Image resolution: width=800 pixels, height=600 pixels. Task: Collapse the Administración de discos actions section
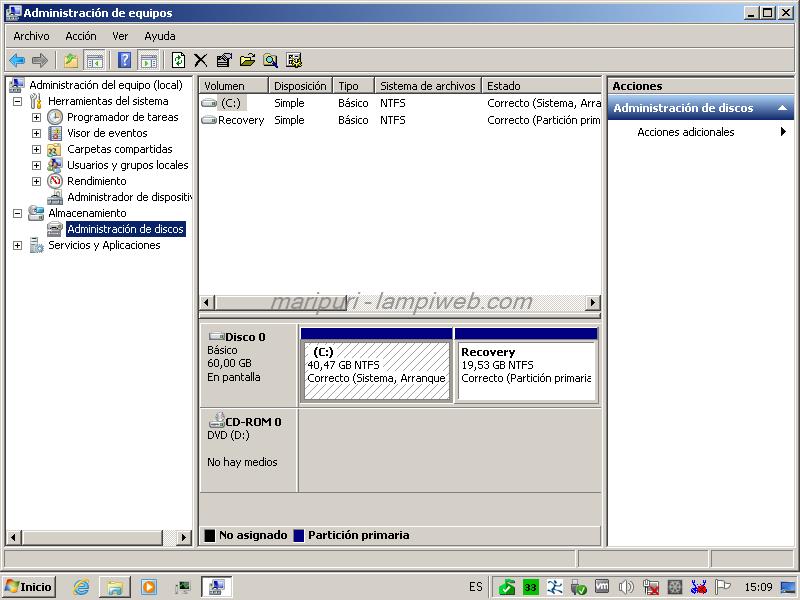tap(782, 108)
